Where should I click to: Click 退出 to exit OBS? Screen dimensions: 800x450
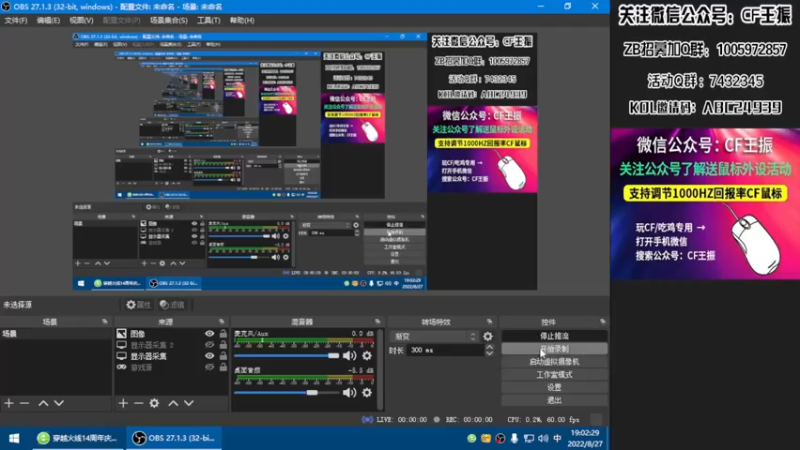click(x=554, y=400)
